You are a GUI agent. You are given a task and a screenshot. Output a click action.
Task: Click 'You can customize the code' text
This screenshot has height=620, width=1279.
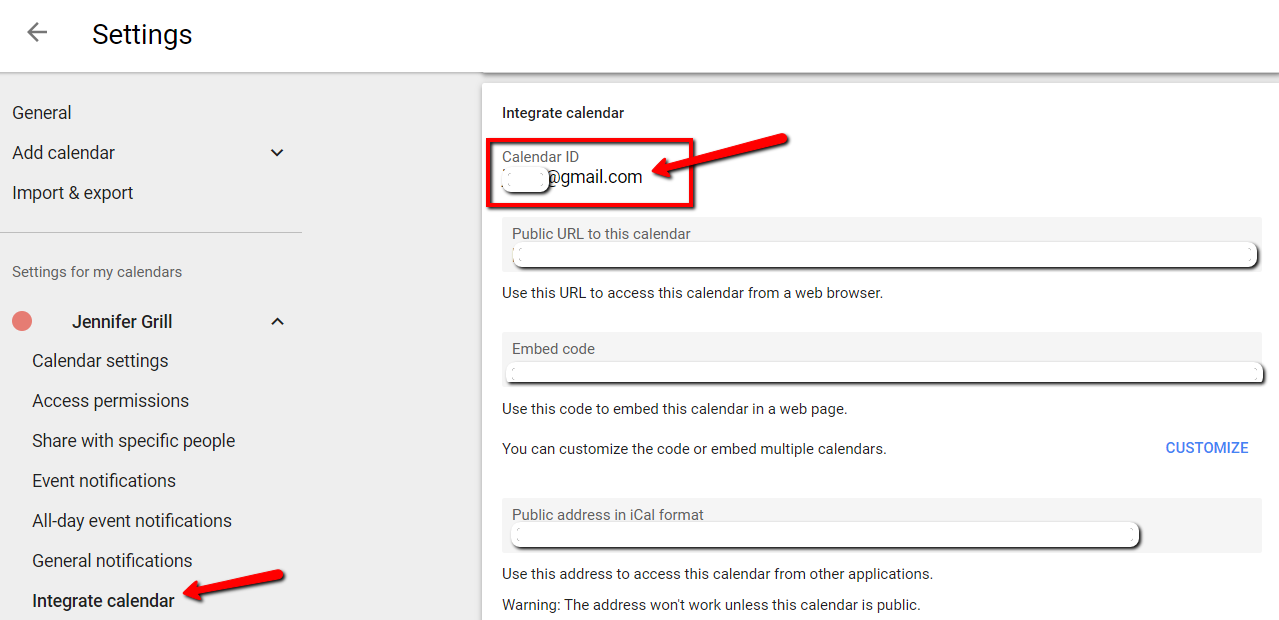(x=694, y=449)
